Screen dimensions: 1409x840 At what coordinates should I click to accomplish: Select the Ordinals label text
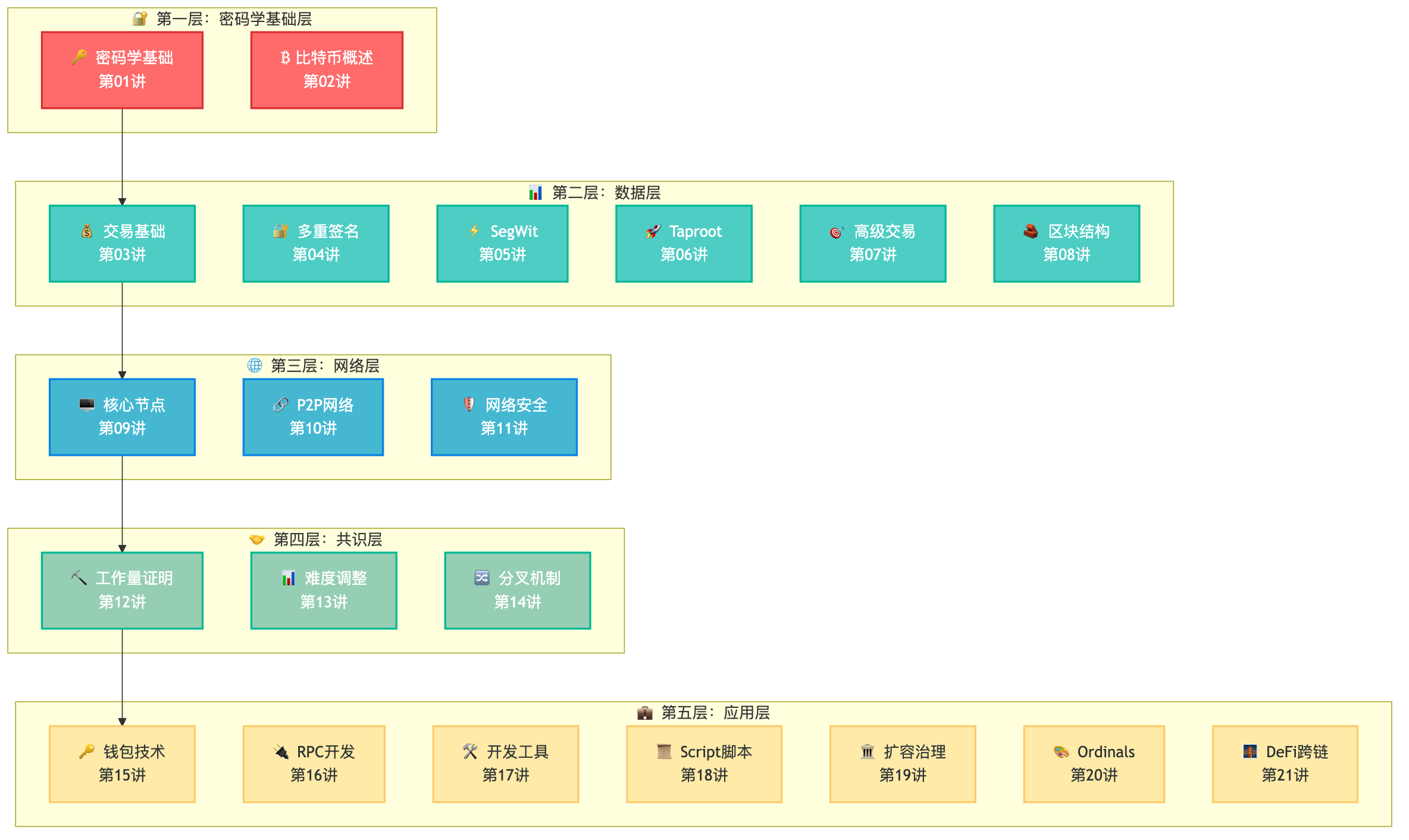1106,752
